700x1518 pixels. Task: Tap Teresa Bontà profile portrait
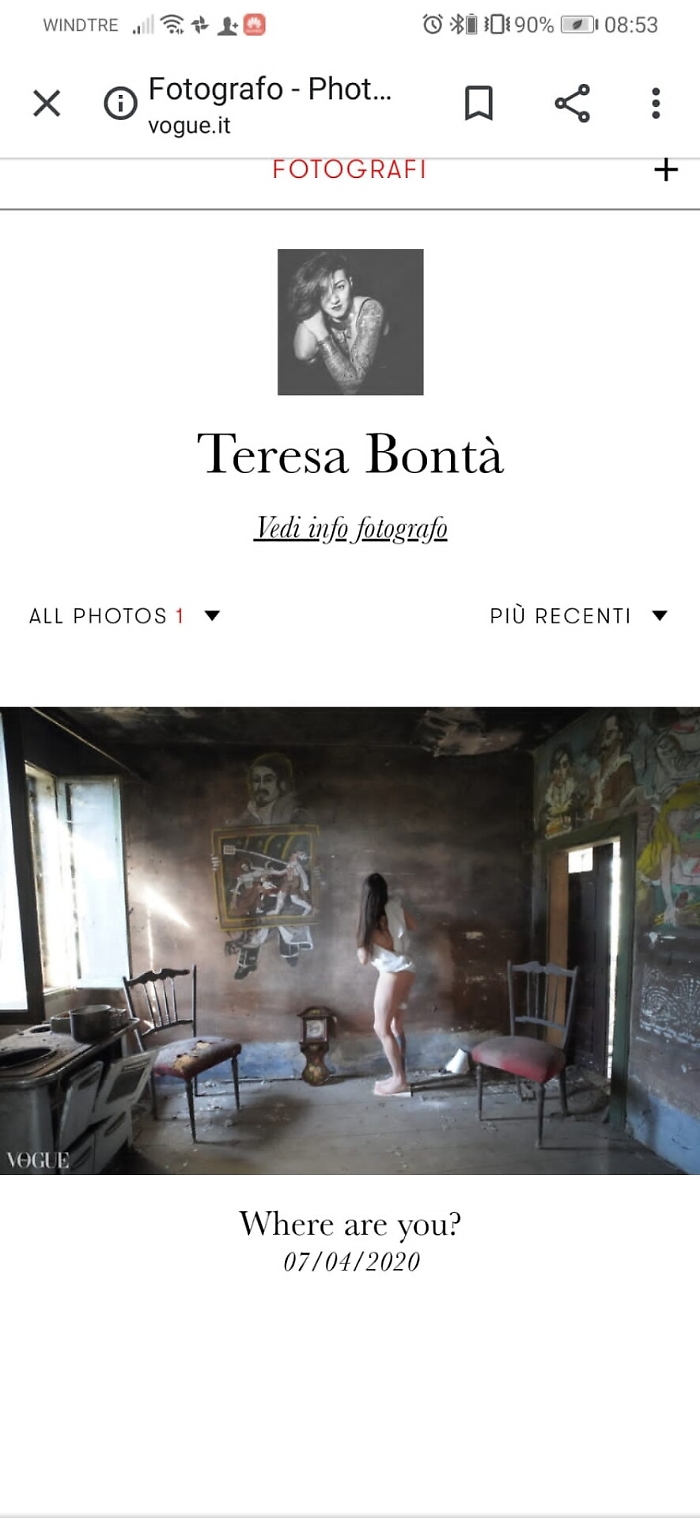(350, 322)
